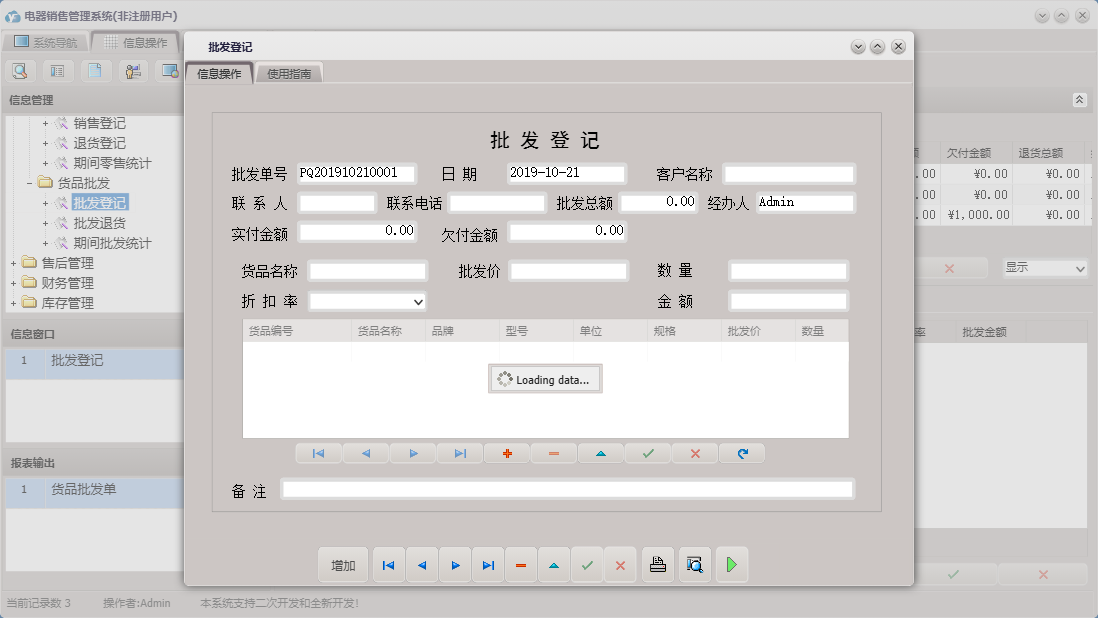Click the document toolbar icon
The width and height of the screenshot is (1098, 618).
[94, 71]
